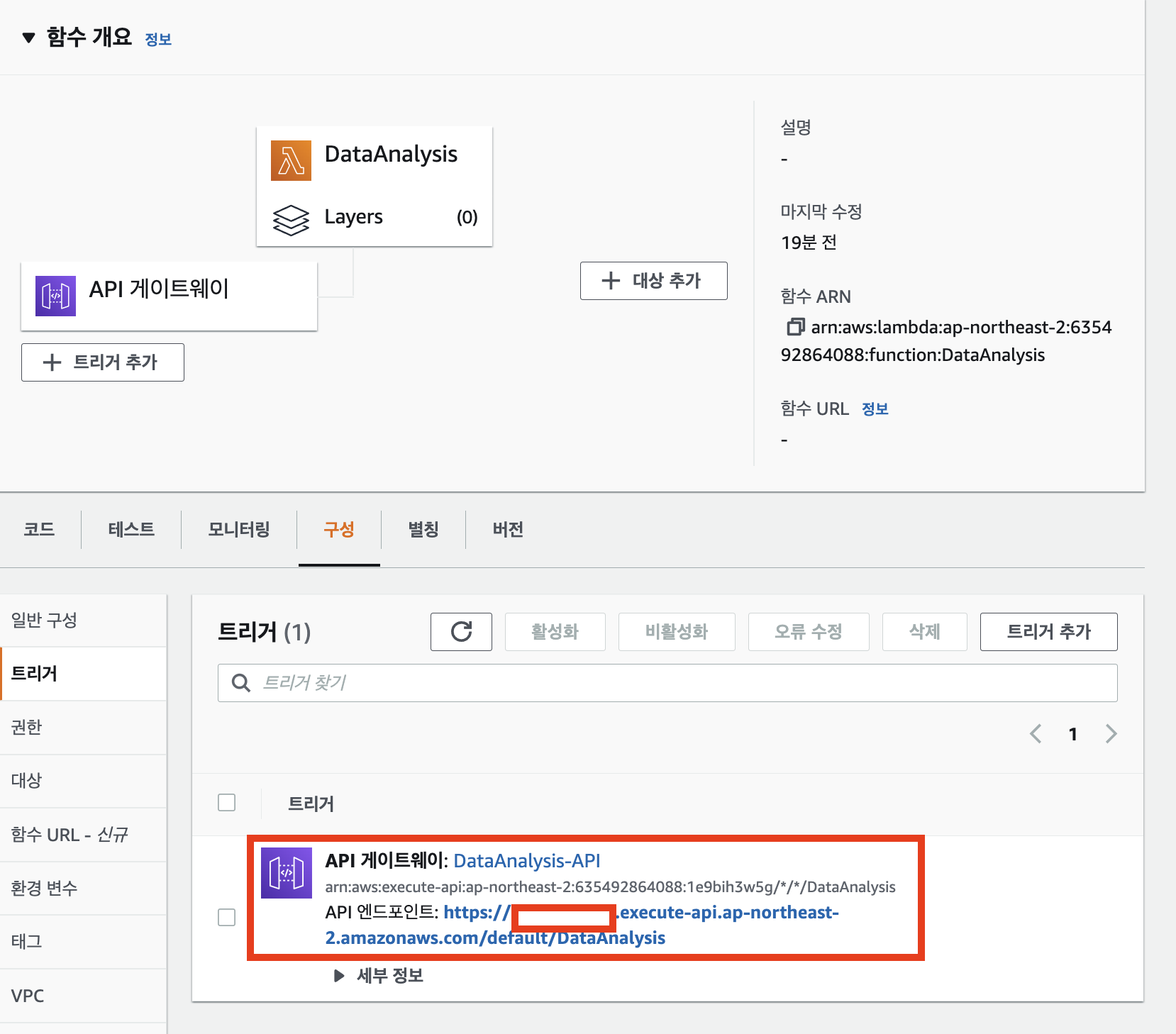The width and height of the screenshot is (1176, 1034).
Task: Click the API Gateway icon in trigger row
Action: tap(287, 873)
